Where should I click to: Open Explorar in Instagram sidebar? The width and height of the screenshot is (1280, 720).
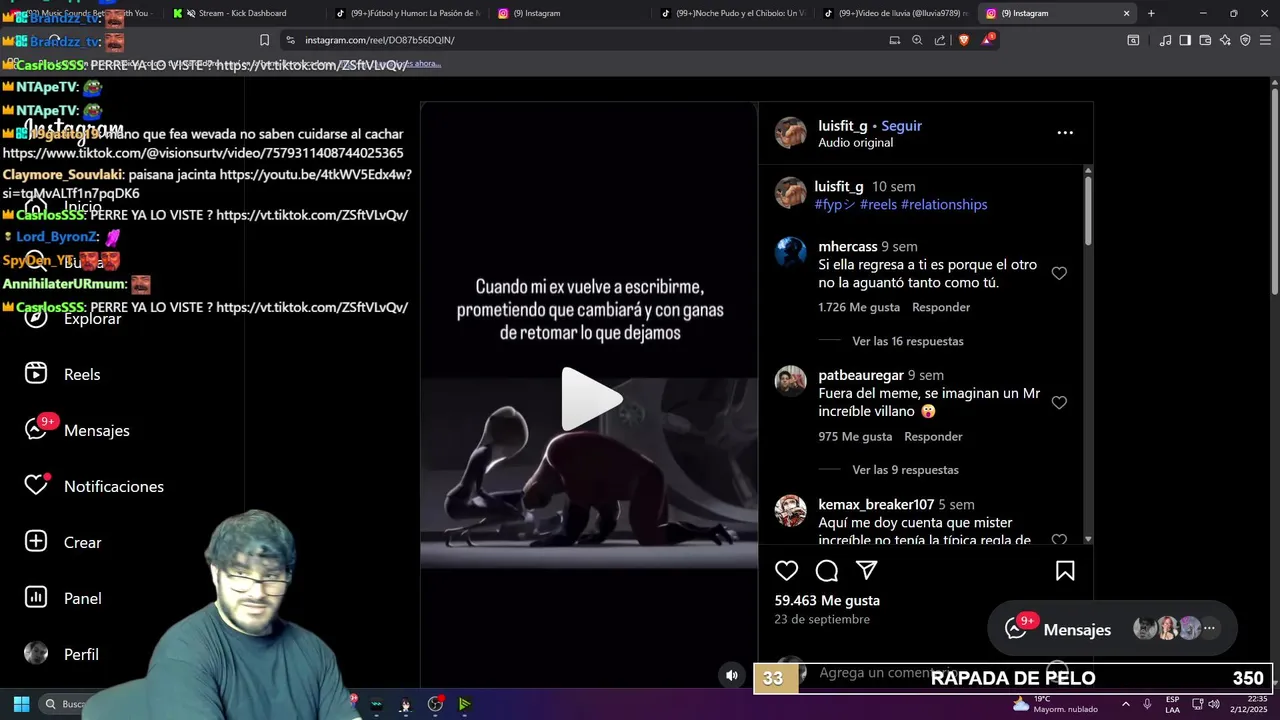tap(92, 318)
